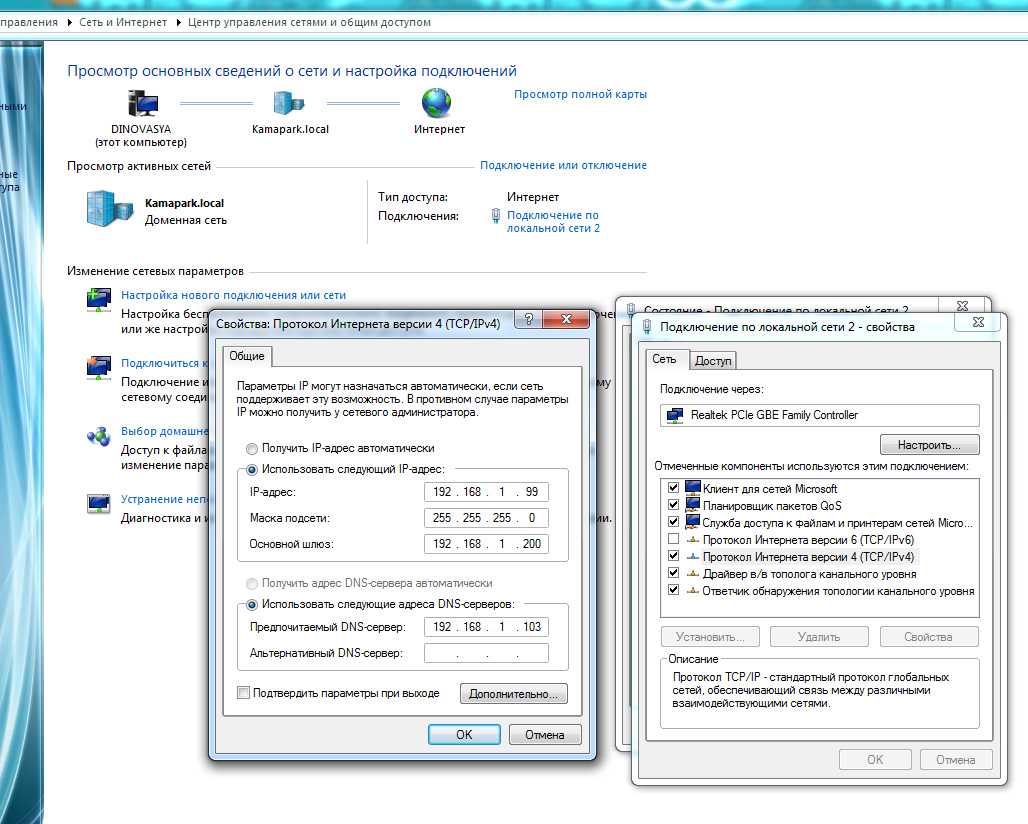Select 'Использовать следующие адреса DNS-серверов' radio button
Image resolution: width=1028 pixels, height=824 pixels.
coord(252,605)
